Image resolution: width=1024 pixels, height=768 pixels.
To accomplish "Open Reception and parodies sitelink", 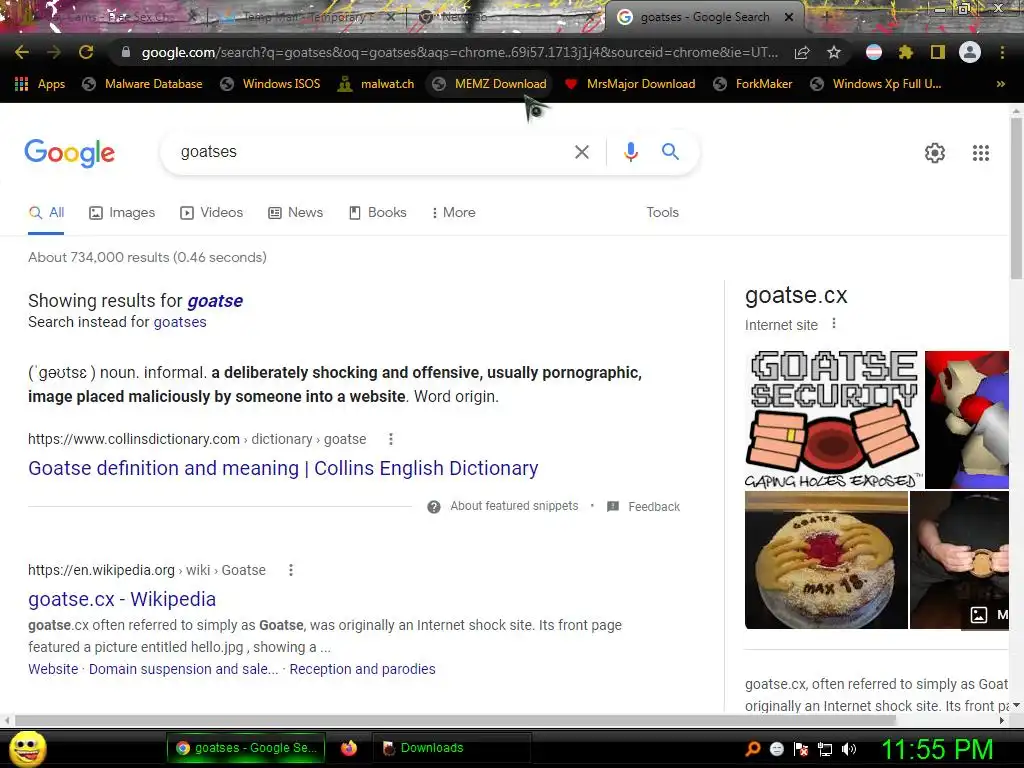I will click(362, 669).
